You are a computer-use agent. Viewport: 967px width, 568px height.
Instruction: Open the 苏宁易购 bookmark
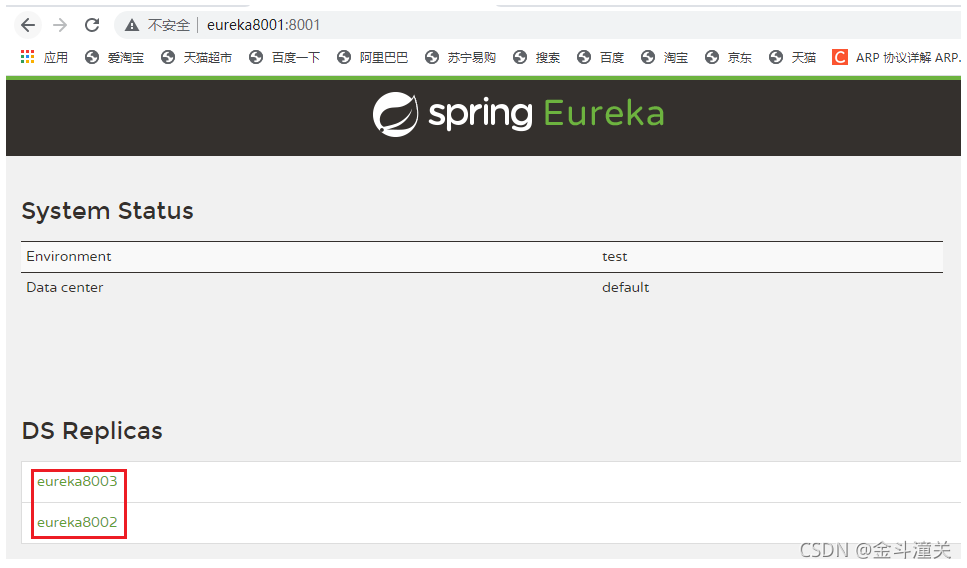[x=461, y=57]
